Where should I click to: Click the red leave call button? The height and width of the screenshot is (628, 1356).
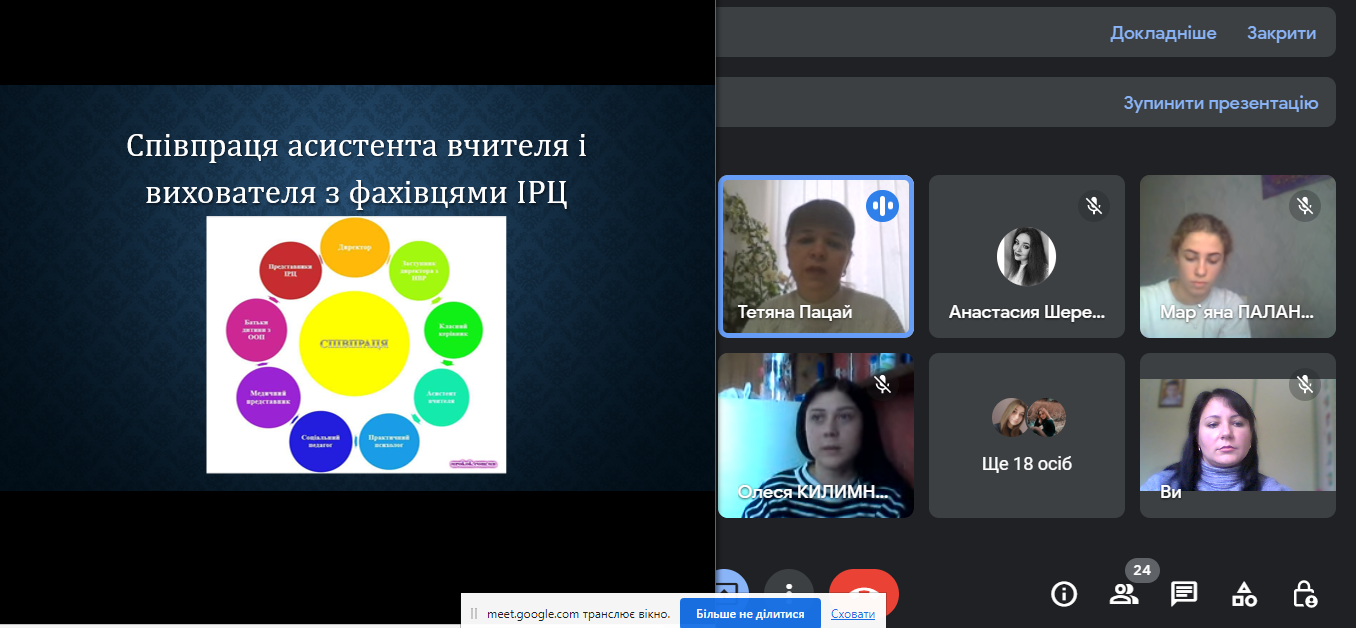(864, 588)
